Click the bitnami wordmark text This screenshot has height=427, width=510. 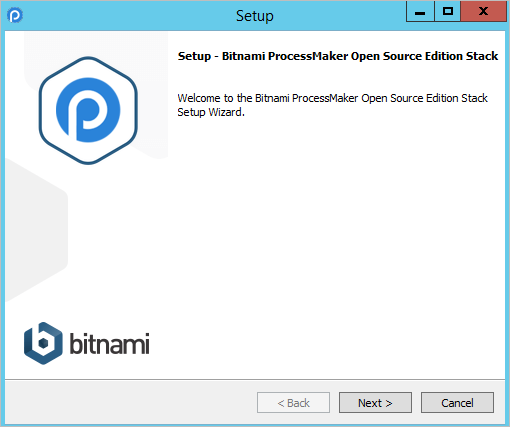109,343
